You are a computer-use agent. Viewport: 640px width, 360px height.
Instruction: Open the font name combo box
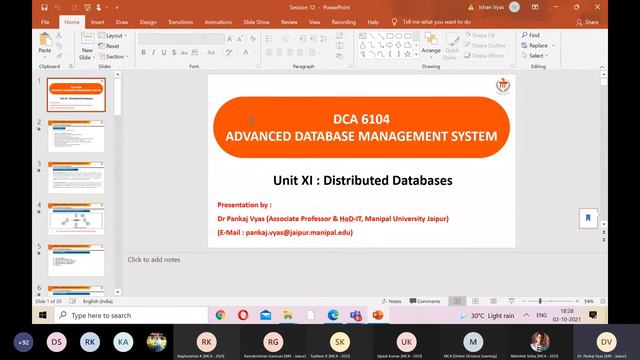[x=171, y=39]
